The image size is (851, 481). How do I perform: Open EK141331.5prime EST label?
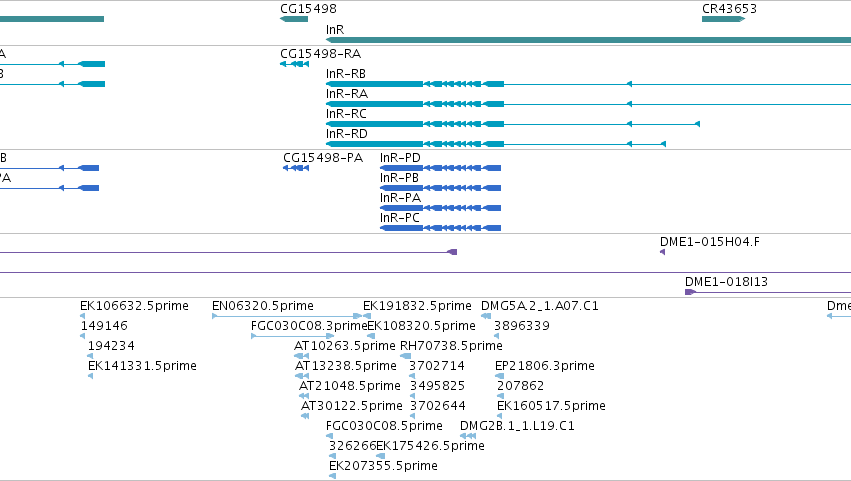[x=142, y=366]
